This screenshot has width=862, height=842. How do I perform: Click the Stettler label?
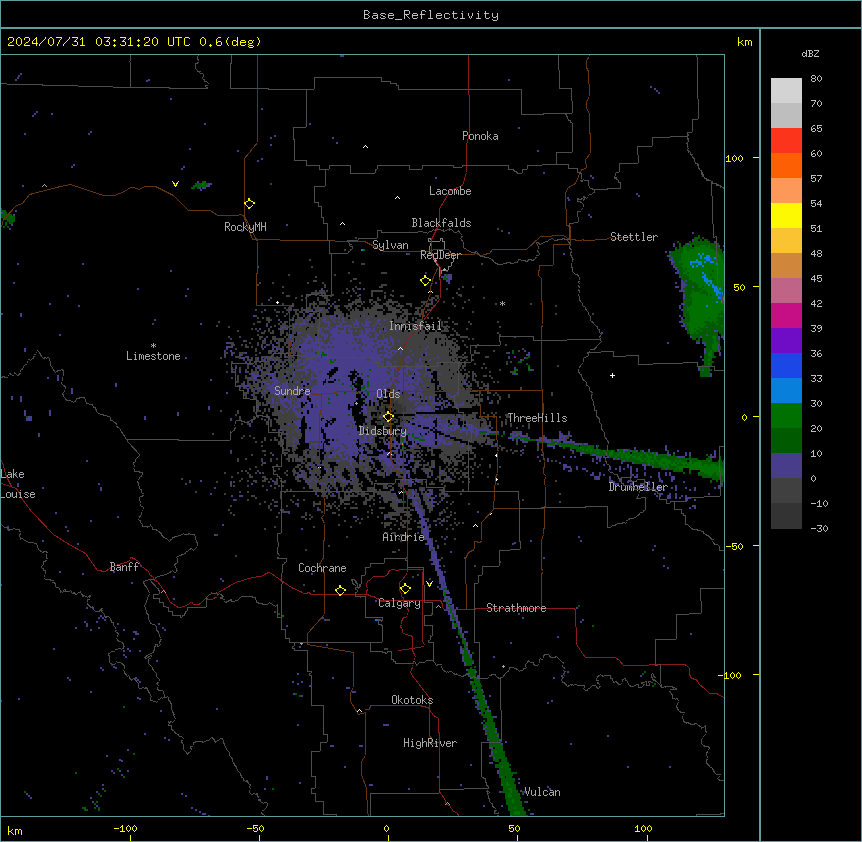click(x=634, y=237)
